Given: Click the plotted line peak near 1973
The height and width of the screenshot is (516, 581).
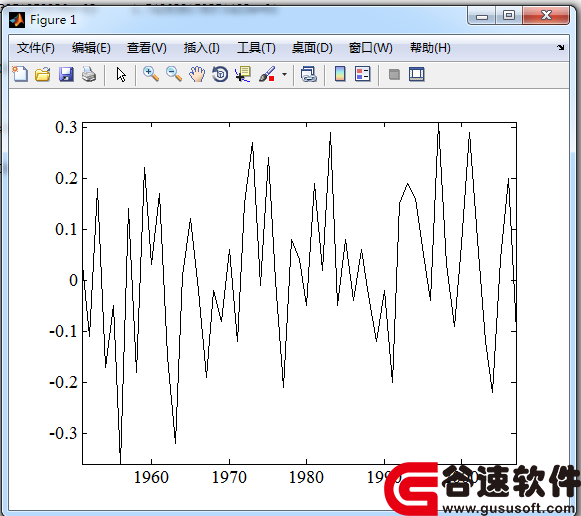Looking at the screenshot, I should pos(252,143).
